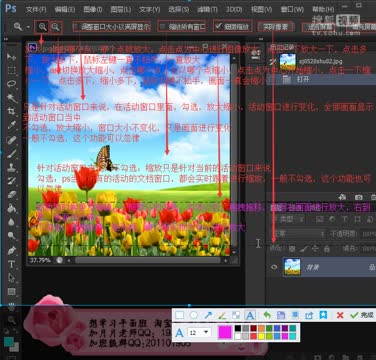This screenshot has height=360, width=376.
Task: Click the 37.79% zoom level field
Action: [x=40, y=260]
